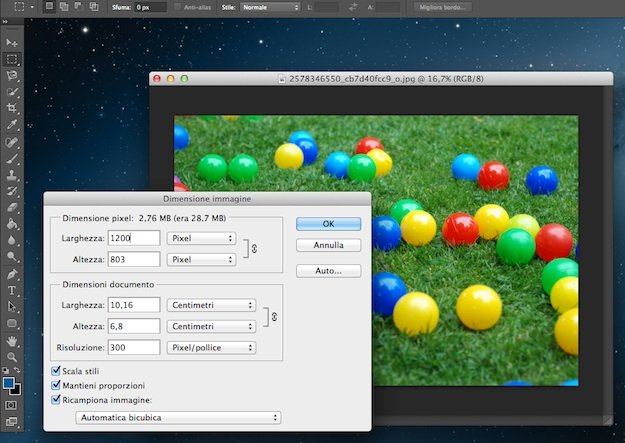Swap foreground and background colors
Screen dimensions: 625x443
(17, 370)
